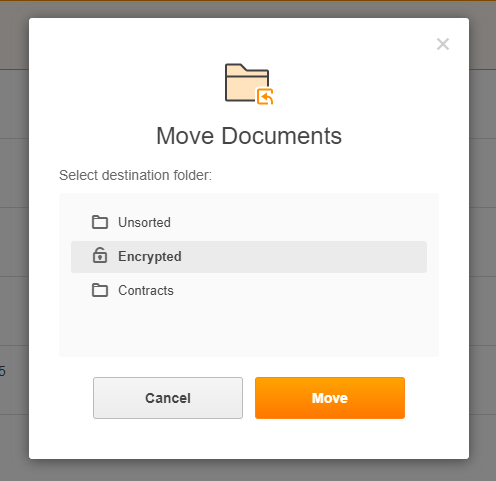Confirm with the orange Move button

pyautogui.click(x=330, y=398)
